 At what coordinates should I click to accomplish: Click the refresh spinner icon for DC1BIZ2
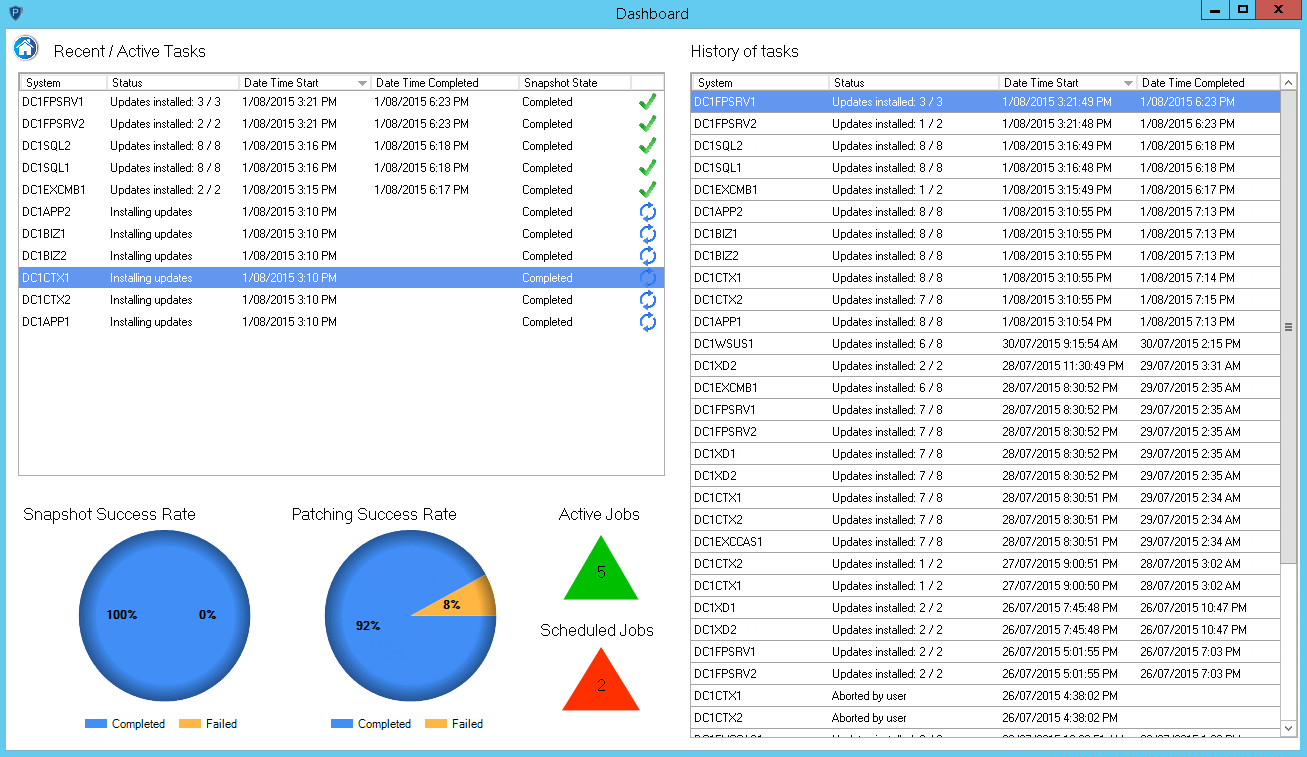click(x=647, y=255)
